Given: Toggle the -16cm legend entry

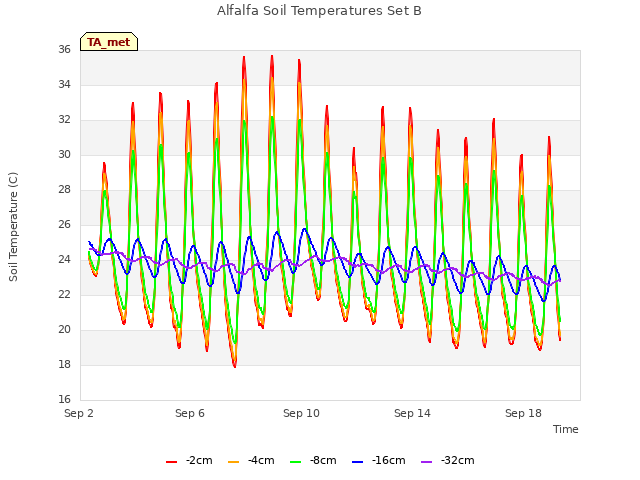Looking at the screenshot, I should [378, 460].
